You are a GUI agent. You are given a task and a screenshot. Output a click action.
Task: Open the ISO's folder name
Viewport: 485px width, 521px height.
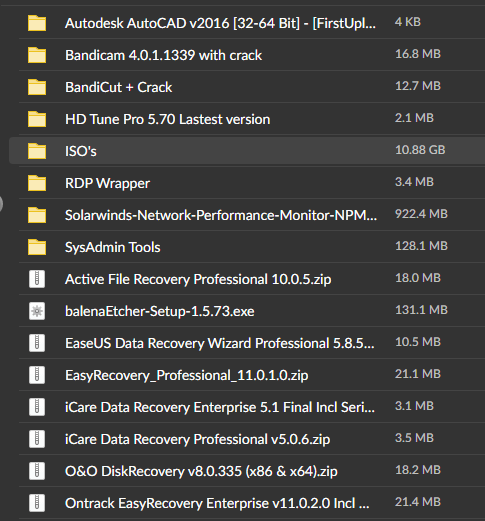pos(81,151)
